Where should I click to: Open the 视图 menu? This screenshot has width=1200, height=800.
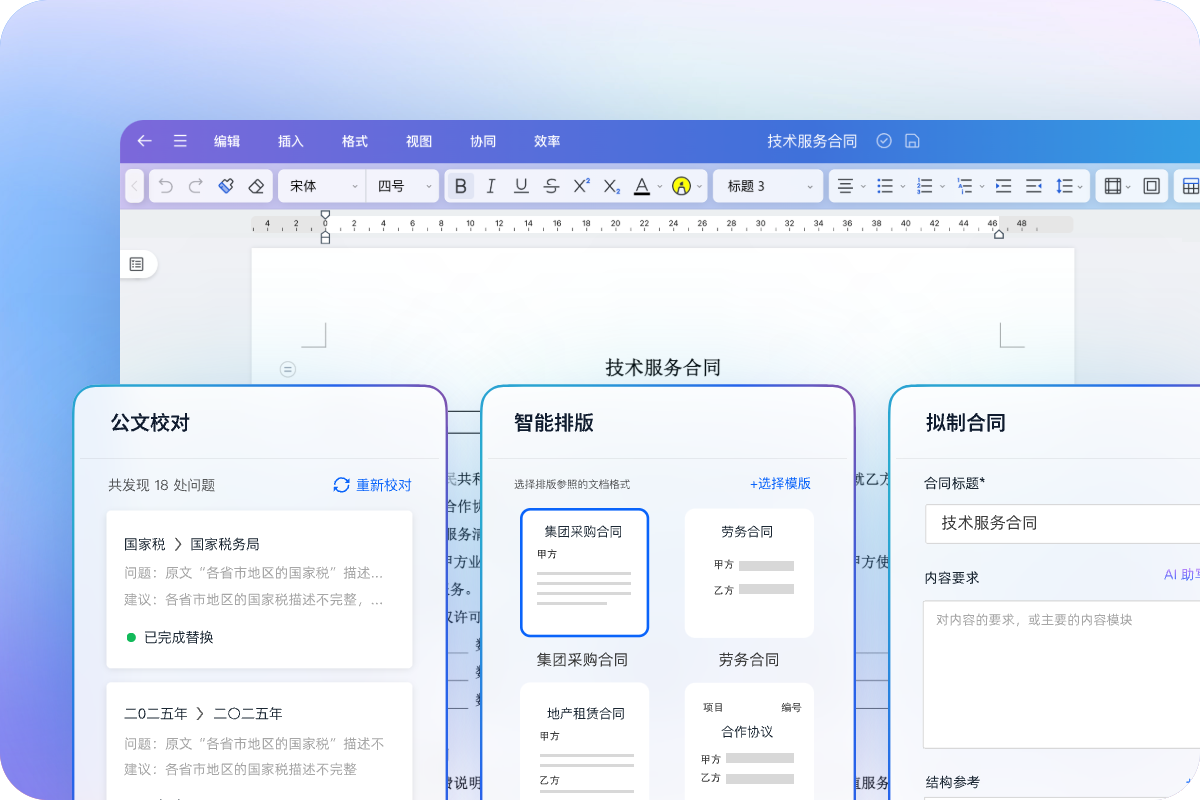(419, 141)
